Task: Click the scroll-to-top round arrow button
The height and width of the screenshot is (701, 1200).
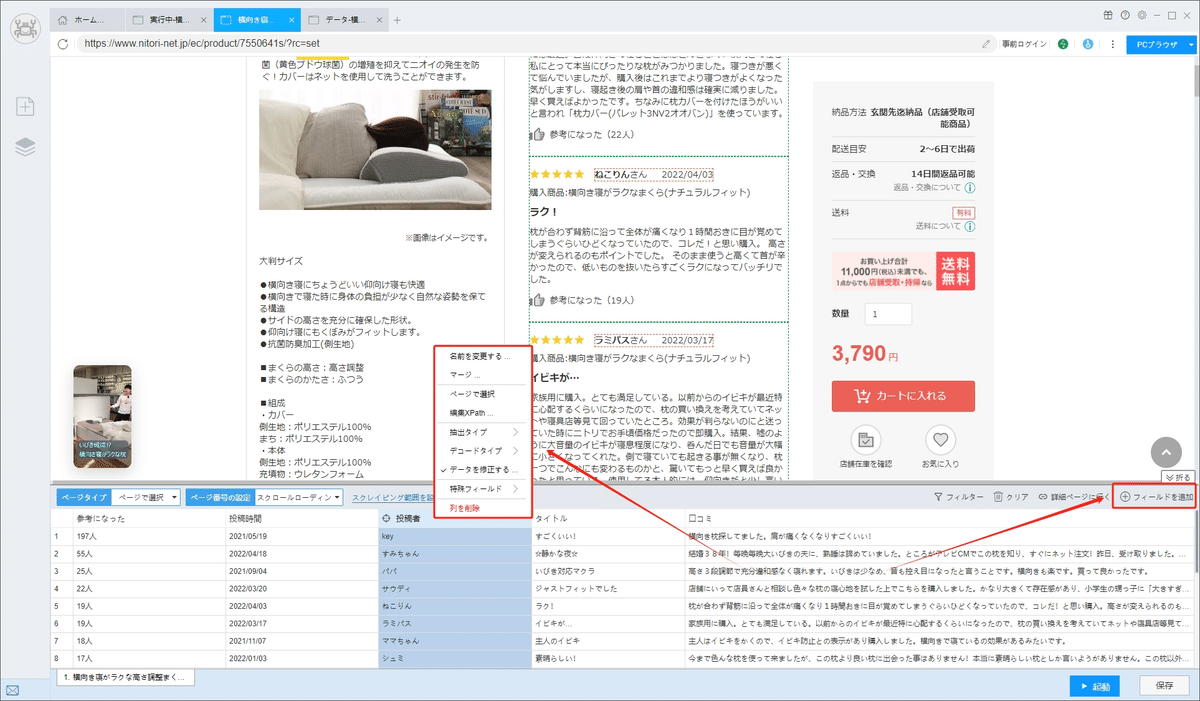Action: pos(1166,453)
